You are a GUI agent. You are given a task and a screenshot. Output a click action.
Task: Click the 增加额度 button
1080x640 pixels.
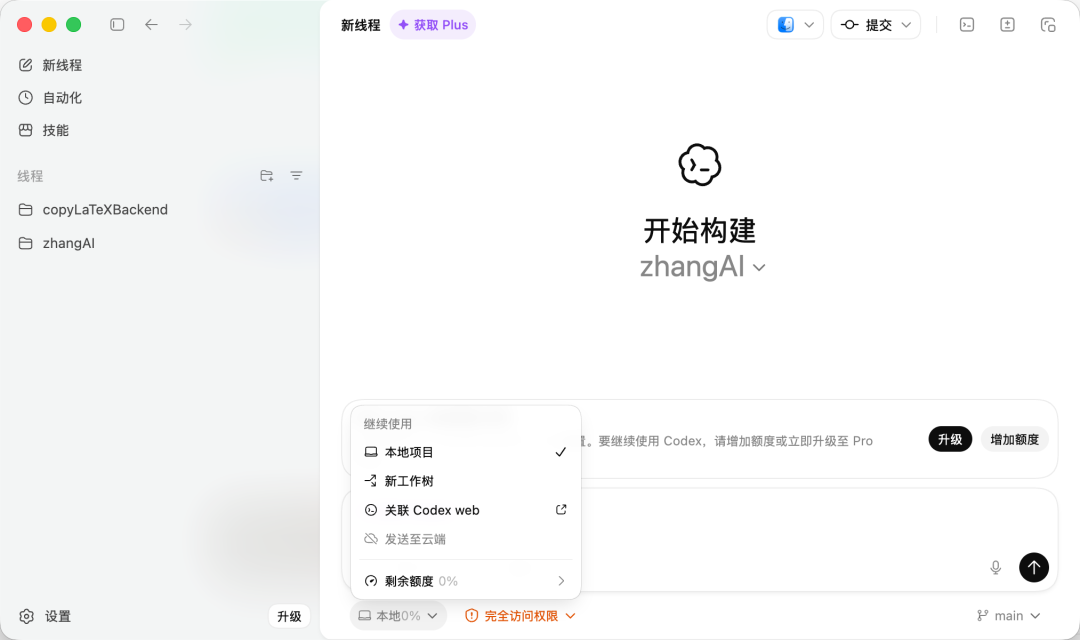point(1015,440)
